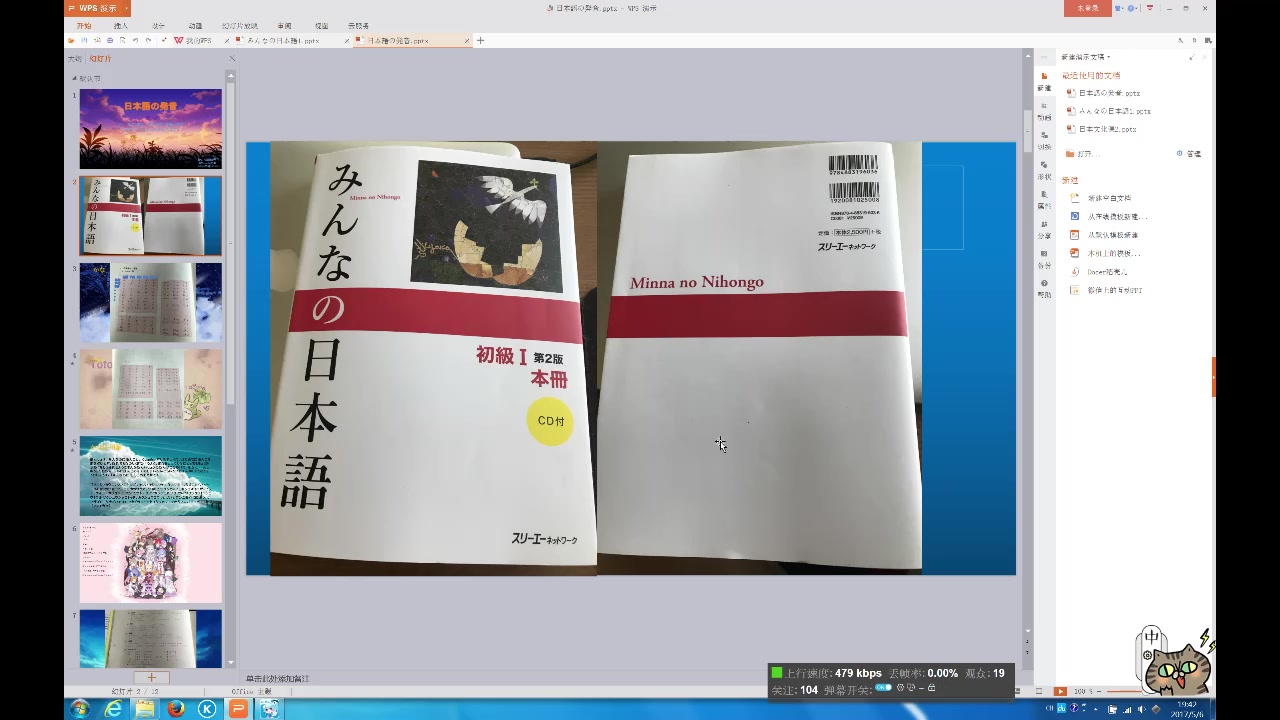This screenshot has height=720, width=1280.
Task: Select slide 1 sunset title thumbnail
Action: (151, 129)
